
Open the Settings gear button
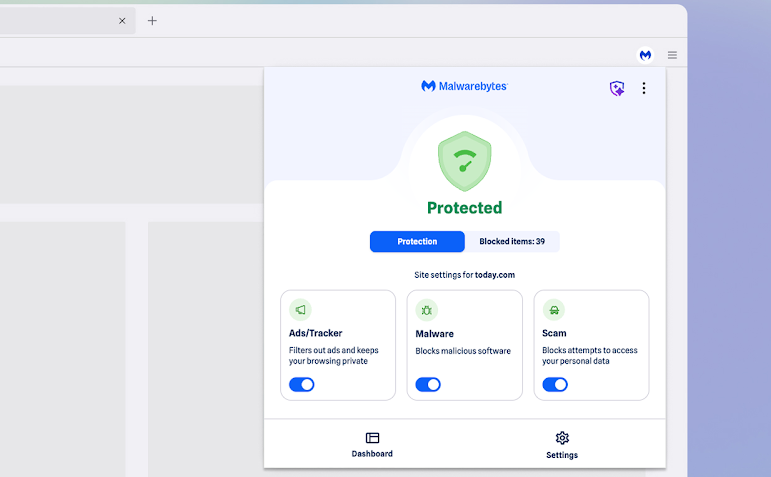coord(562,445)
